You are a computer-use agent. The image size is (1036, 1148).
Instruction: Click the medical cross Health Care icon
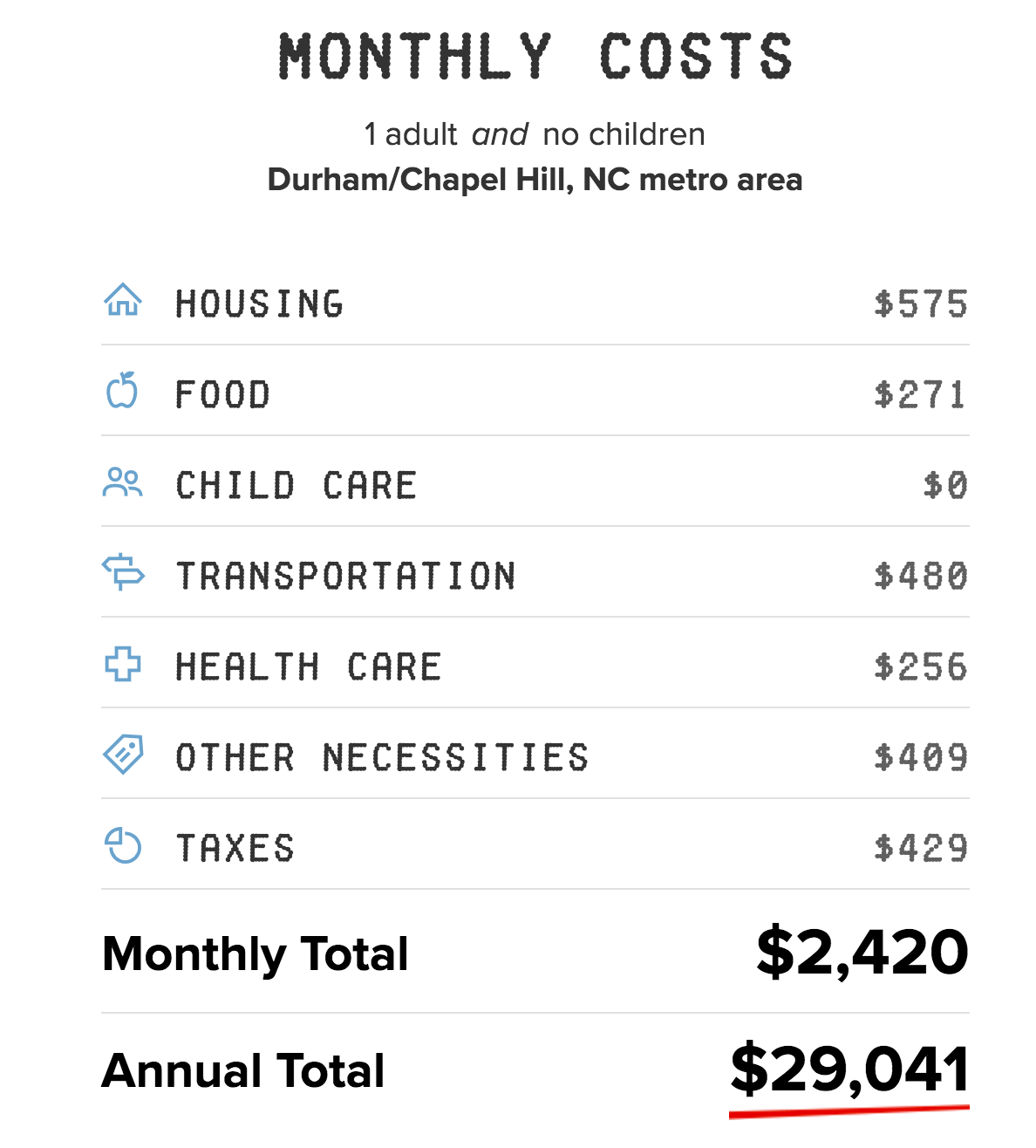point(123,664)
